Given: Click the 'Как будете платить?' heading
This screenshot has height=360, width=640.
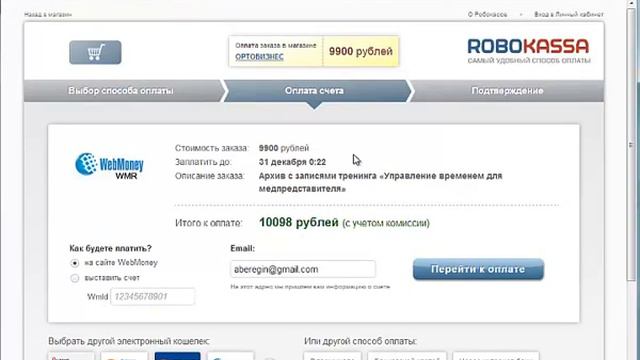Looking at the screenshot, I should (x=111, y=248).
